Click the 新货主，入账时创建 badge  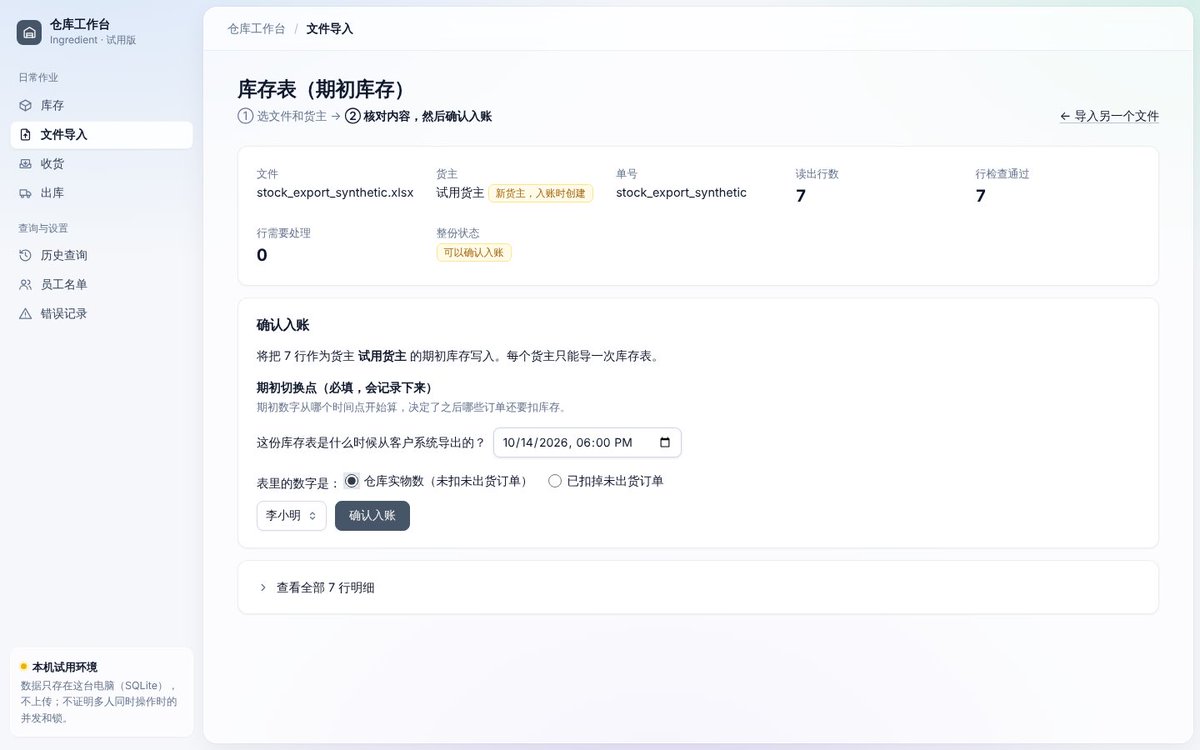[x=540, y=193]
